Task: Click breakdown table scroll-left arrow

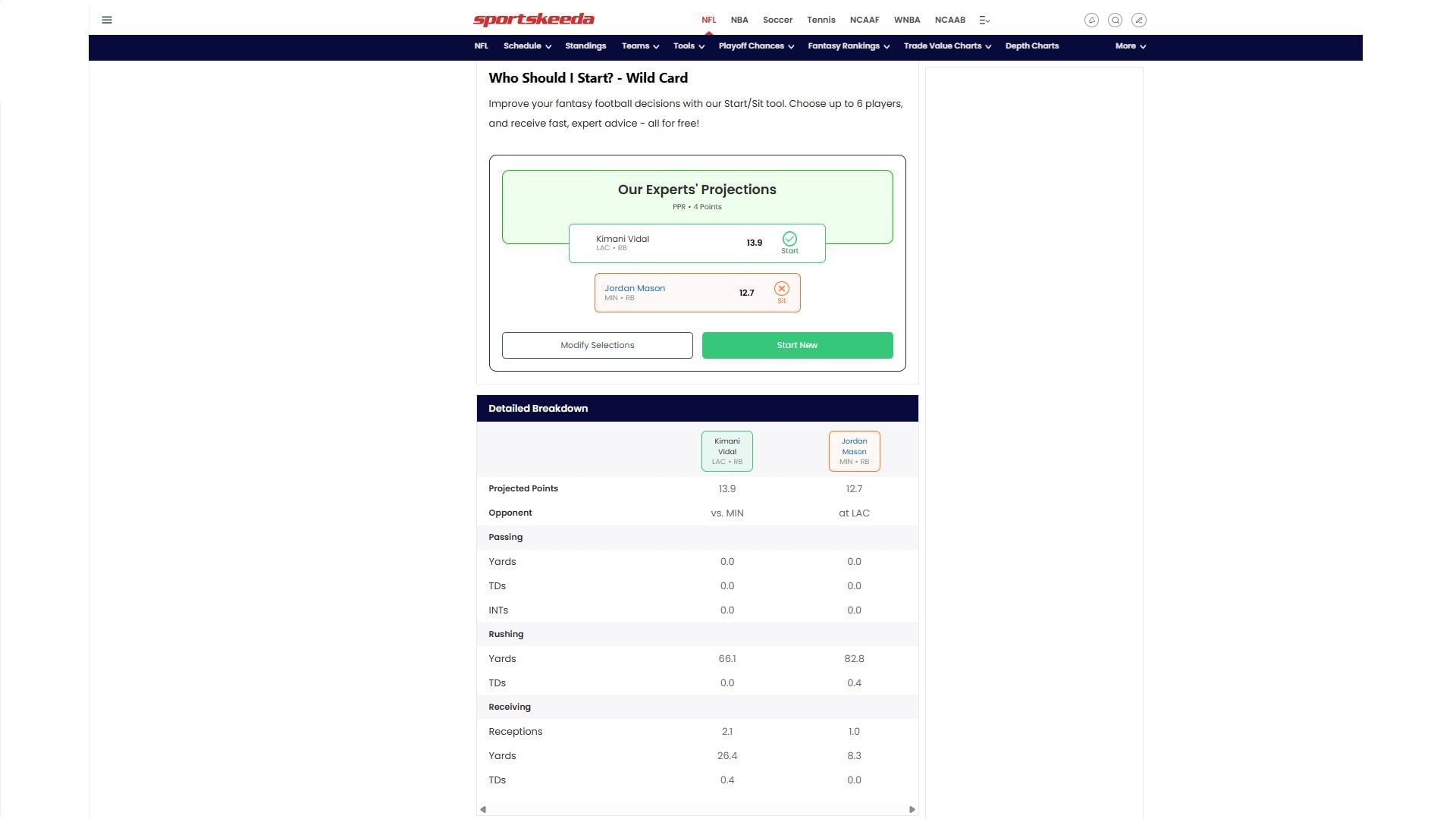Action: click(x=483, y=809)
